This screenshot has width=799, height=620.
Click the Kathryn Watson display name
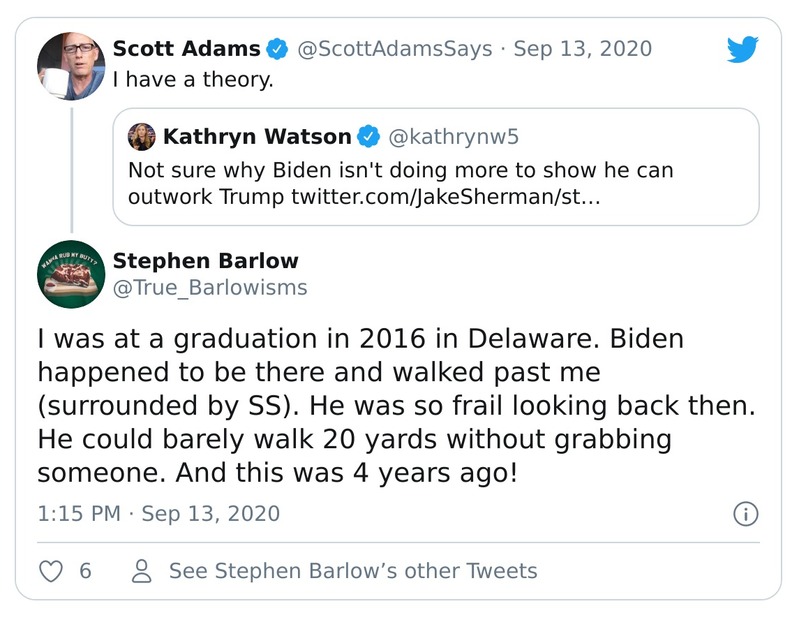pos(257,136)
